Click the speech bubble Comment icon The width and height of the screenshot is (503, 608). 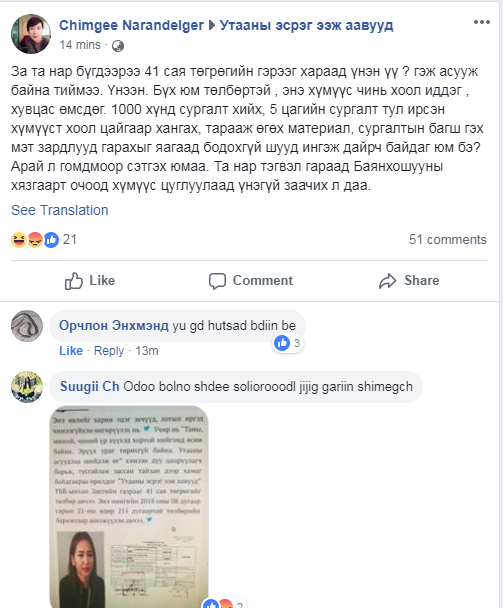click(x=217, y=281)
